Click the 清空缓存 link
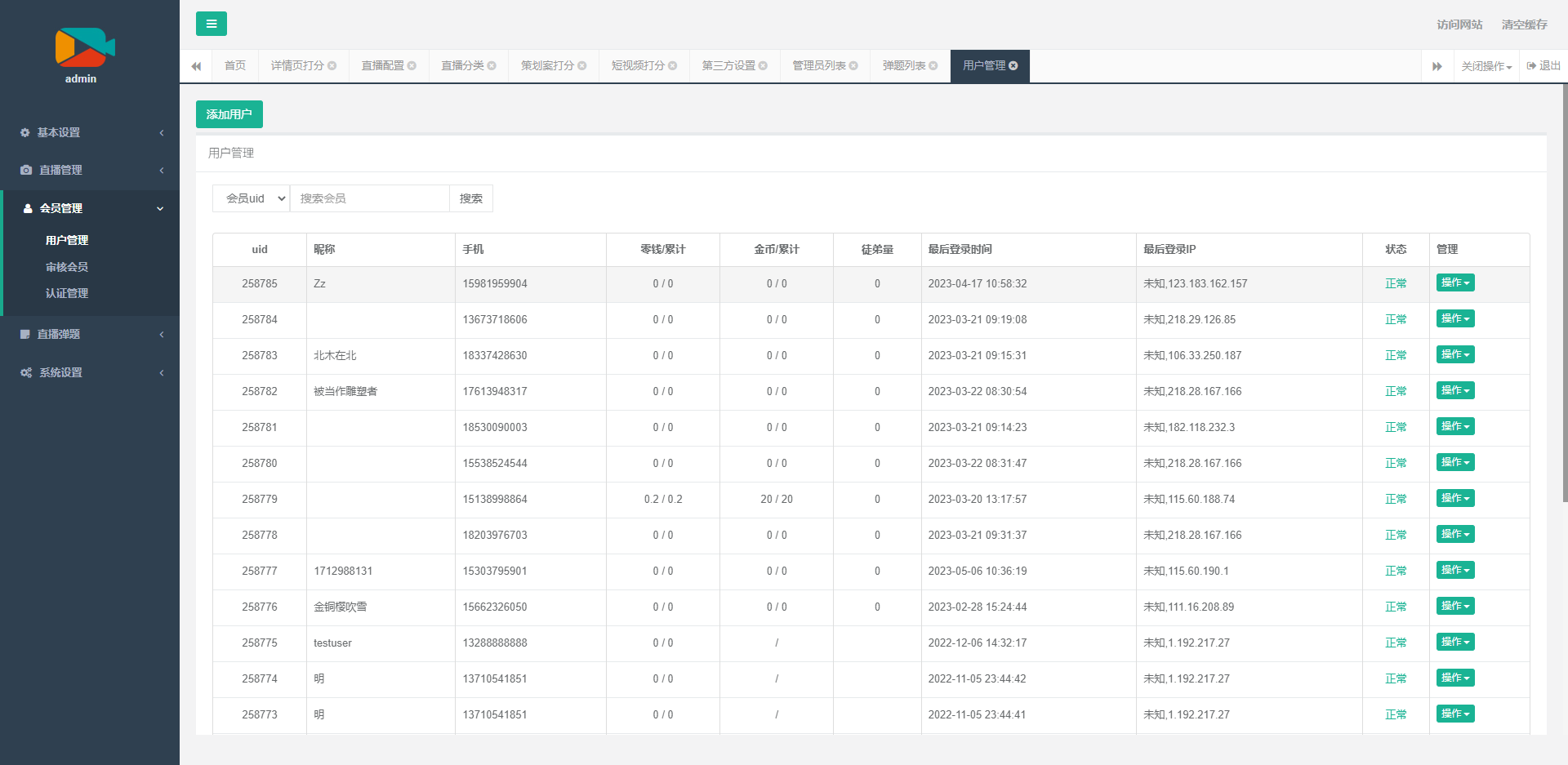Image resolution: width=1568 pixels, height=765 pixels. (1524, 24)
